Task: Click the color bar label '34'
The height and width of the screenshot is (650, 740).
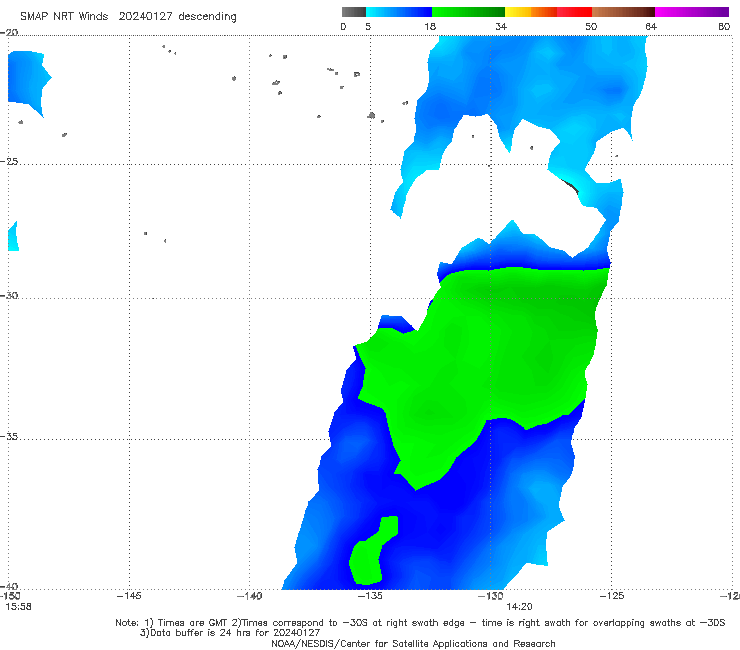Action: pyautogui.click(x=501, y=26)
